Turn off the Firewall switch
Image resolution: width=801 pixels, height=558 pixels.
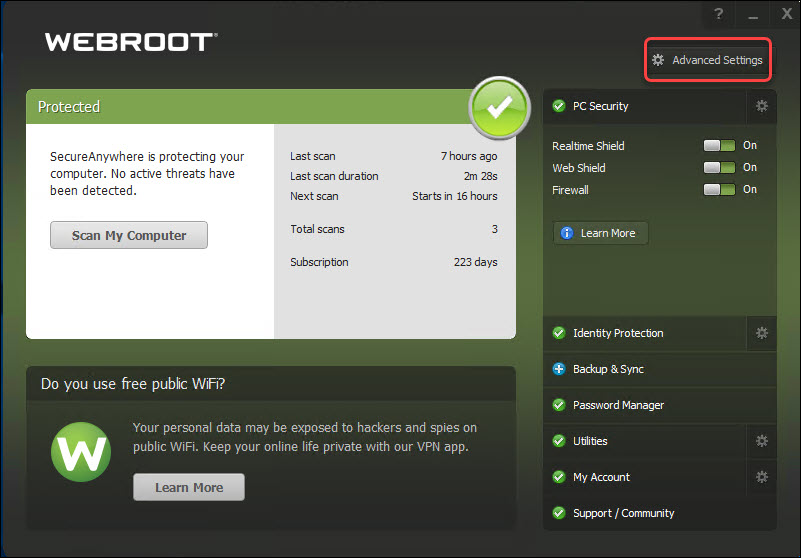[719, 190]
